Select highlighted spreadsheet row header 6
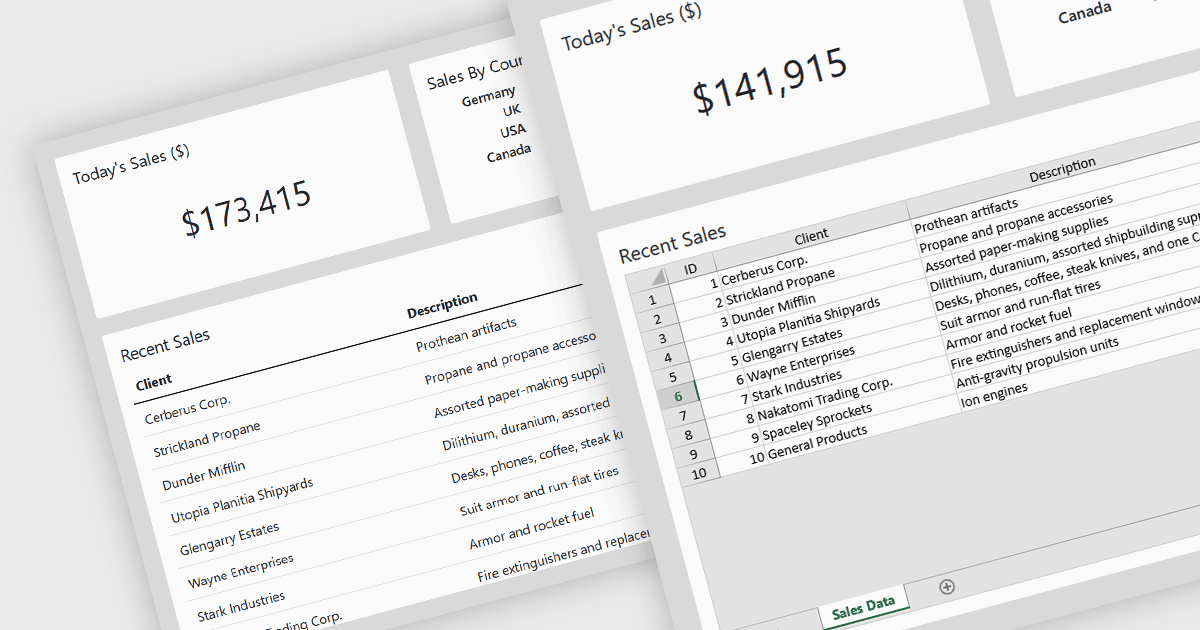The image size is (1200, 630). tap(677, 396)
